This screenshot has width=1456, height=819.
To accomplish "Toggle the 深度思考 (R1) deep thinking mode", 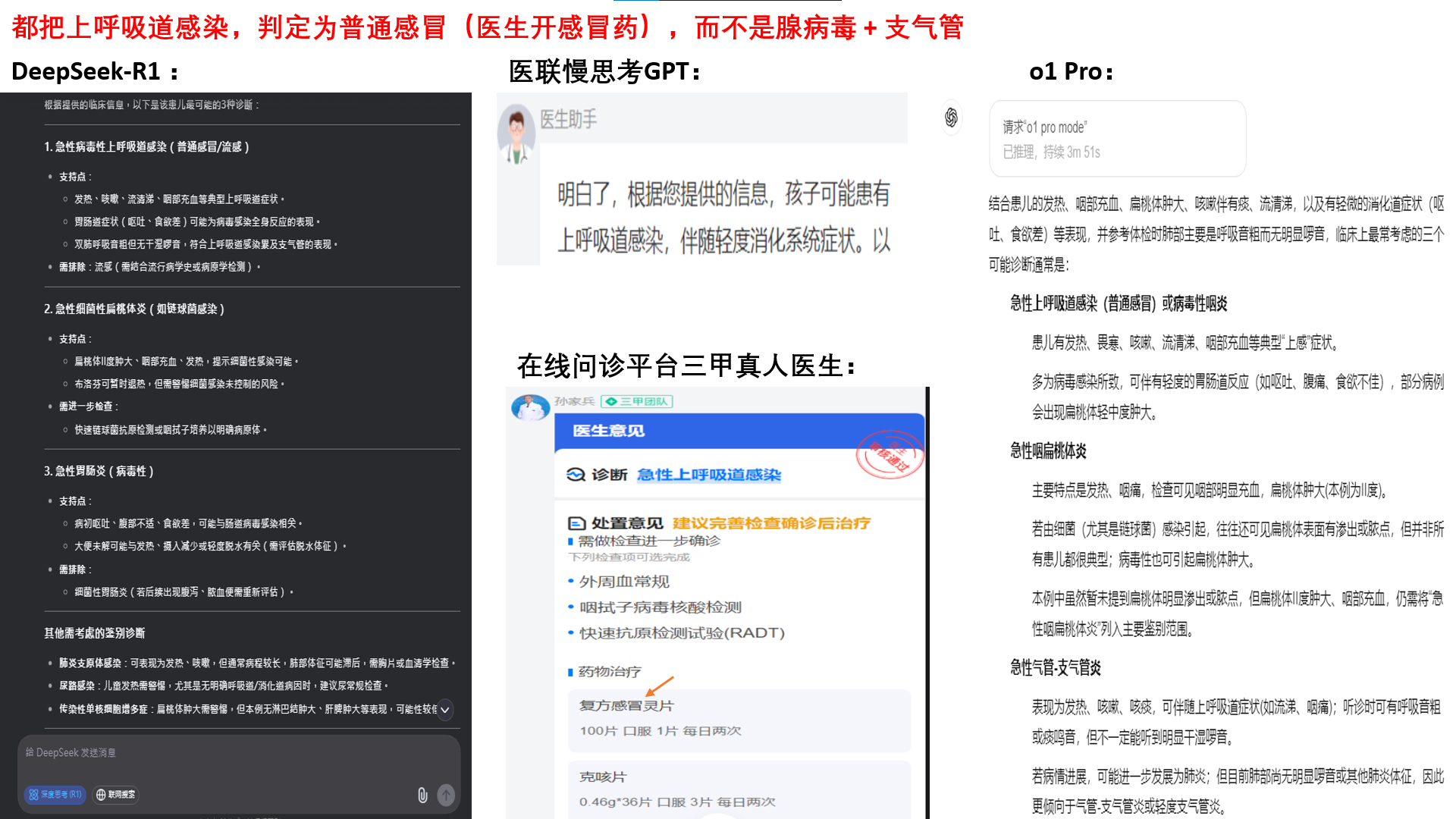I will click(55, 795).
